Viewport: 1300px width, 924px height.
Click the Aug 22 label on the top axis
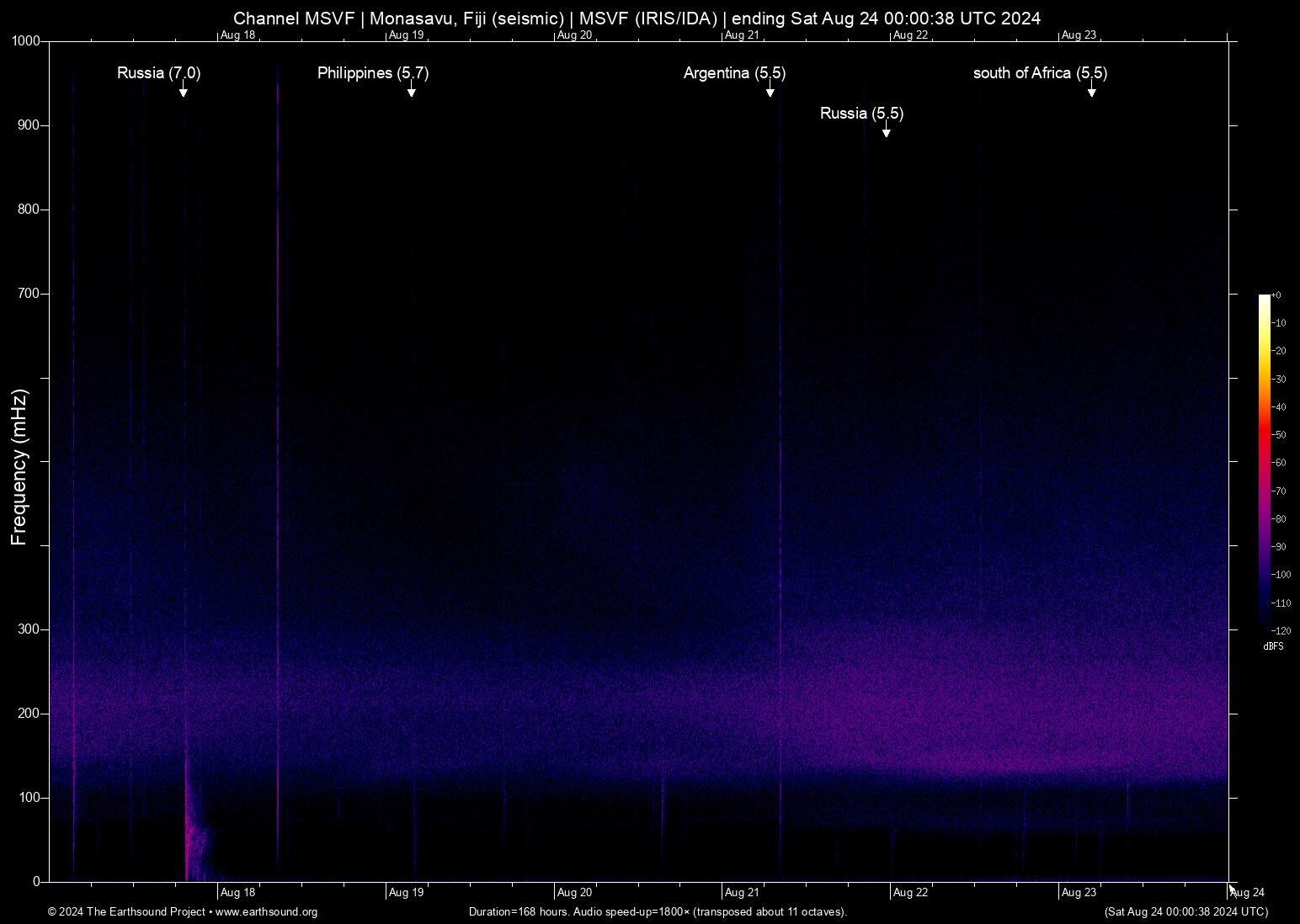pyautogui.click(x=911, y=35)
